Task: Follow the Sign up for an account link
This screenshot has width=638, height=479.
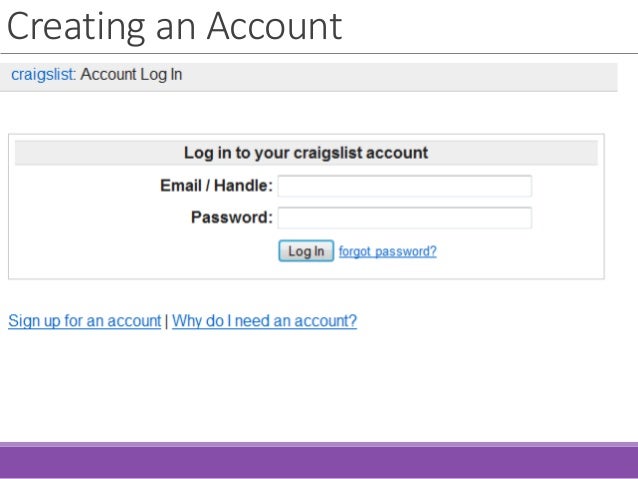Action: [85, 321]
